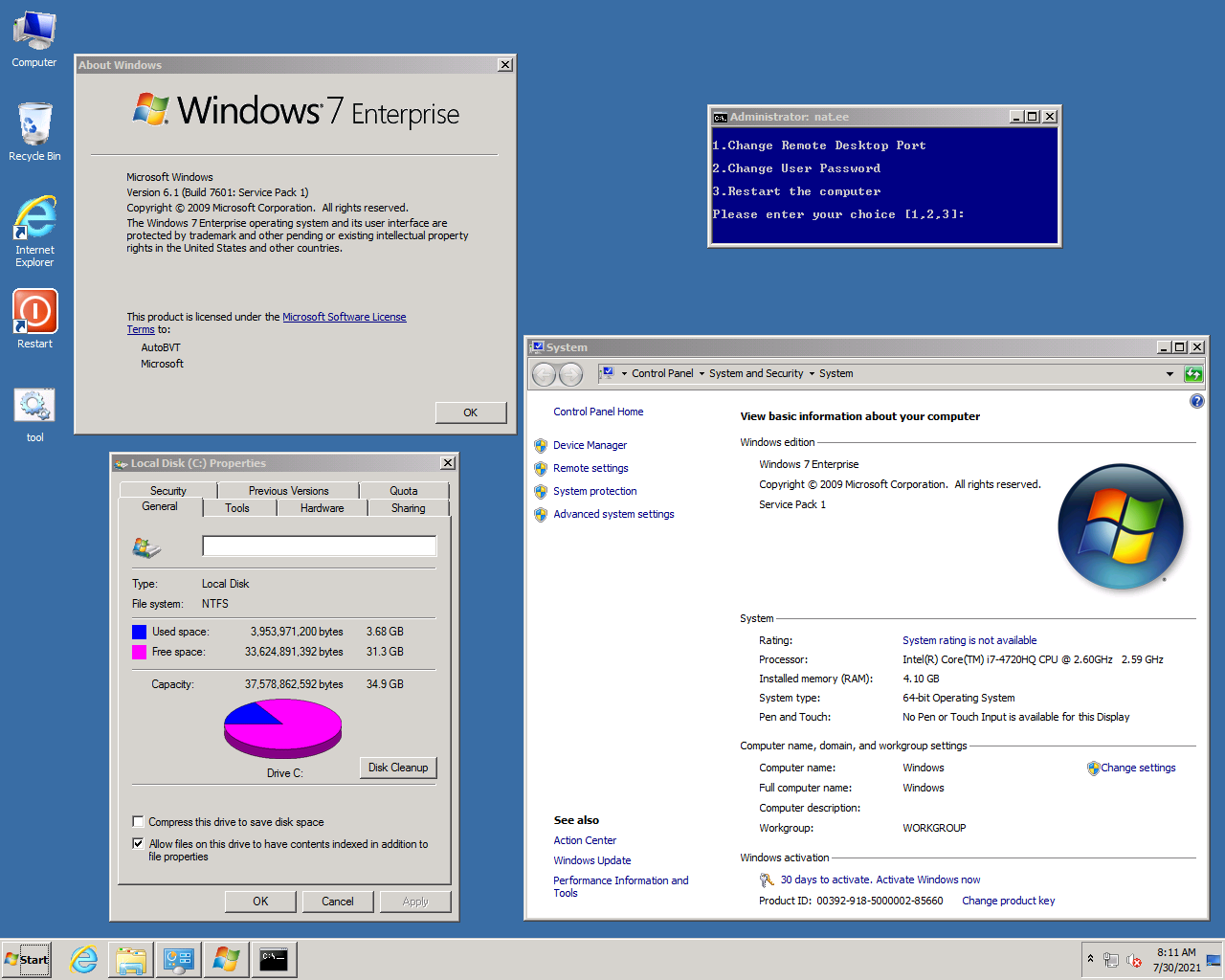Click the Disk Cleanup button
Screen dimensions: 1225x980
(x=398, y=768)
